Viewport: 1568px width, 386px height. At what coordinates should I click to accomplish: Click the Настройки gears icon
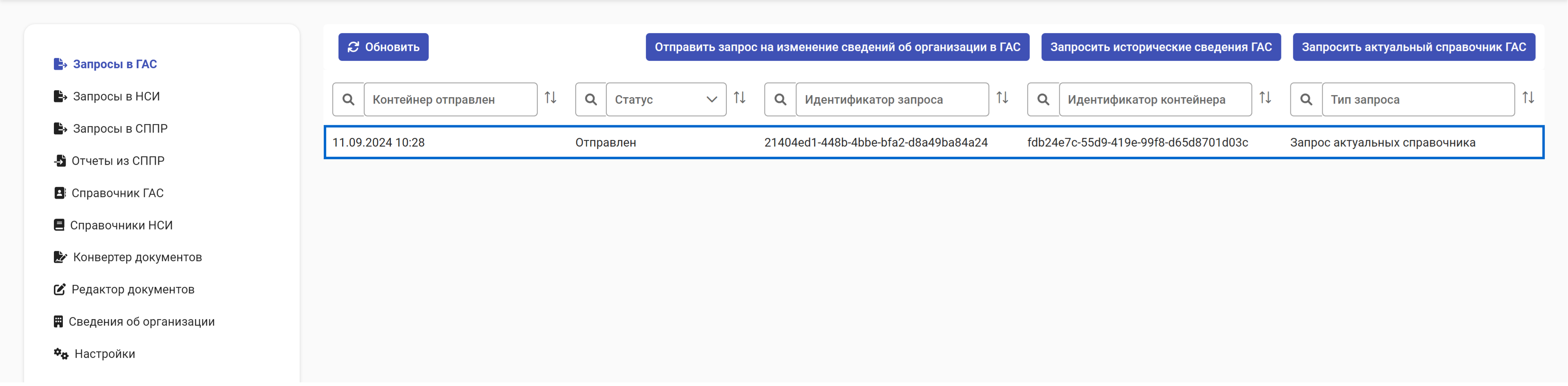coord(61,355)
